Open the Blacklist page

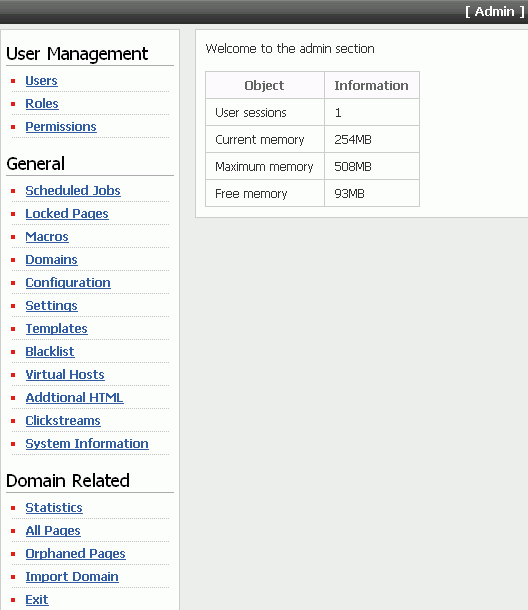coord(50,351)
